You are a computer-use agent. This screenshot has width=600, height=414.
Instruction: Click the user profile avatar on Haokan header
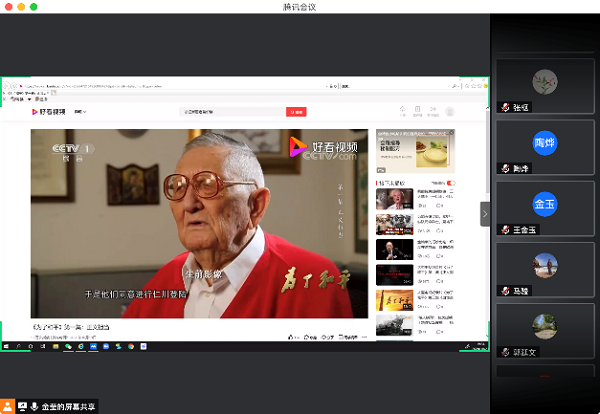tap(450, 111)
